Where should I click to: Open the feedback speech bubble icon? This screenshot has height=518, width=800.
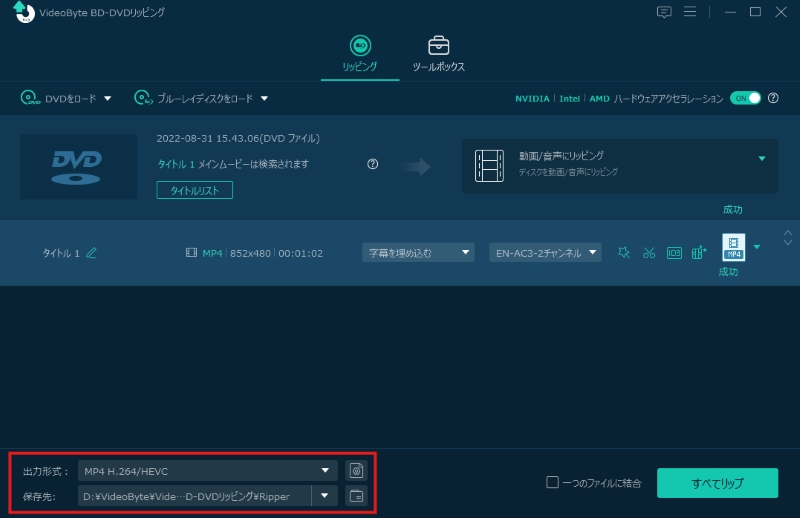(x=664, y=12)
